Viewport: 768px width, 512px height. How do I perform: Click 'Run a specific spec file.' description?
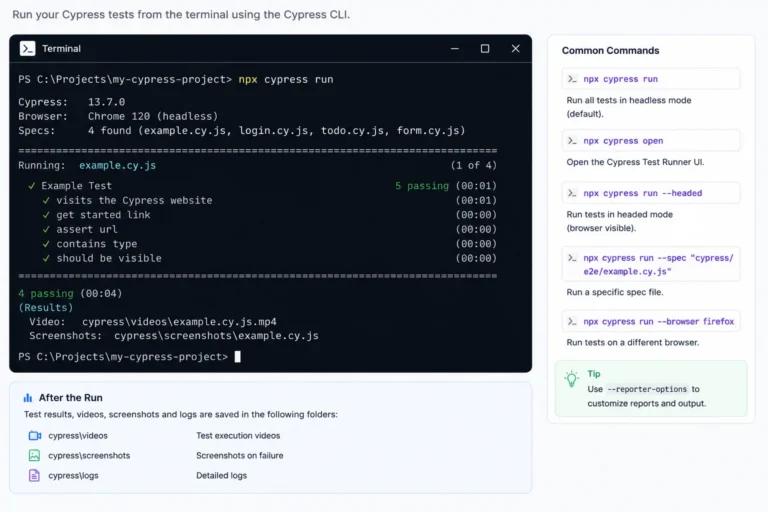[x=615, y=293]
